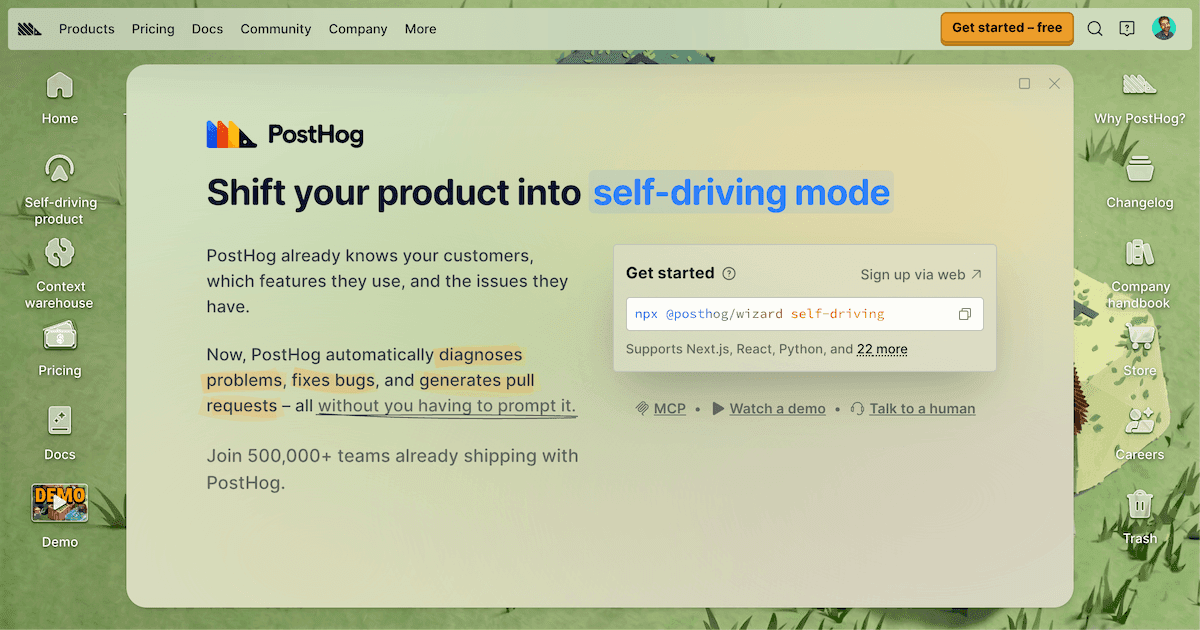Click the npx @posthog/wizard command field
This screenshot has height=630, width=1200.
805,314
